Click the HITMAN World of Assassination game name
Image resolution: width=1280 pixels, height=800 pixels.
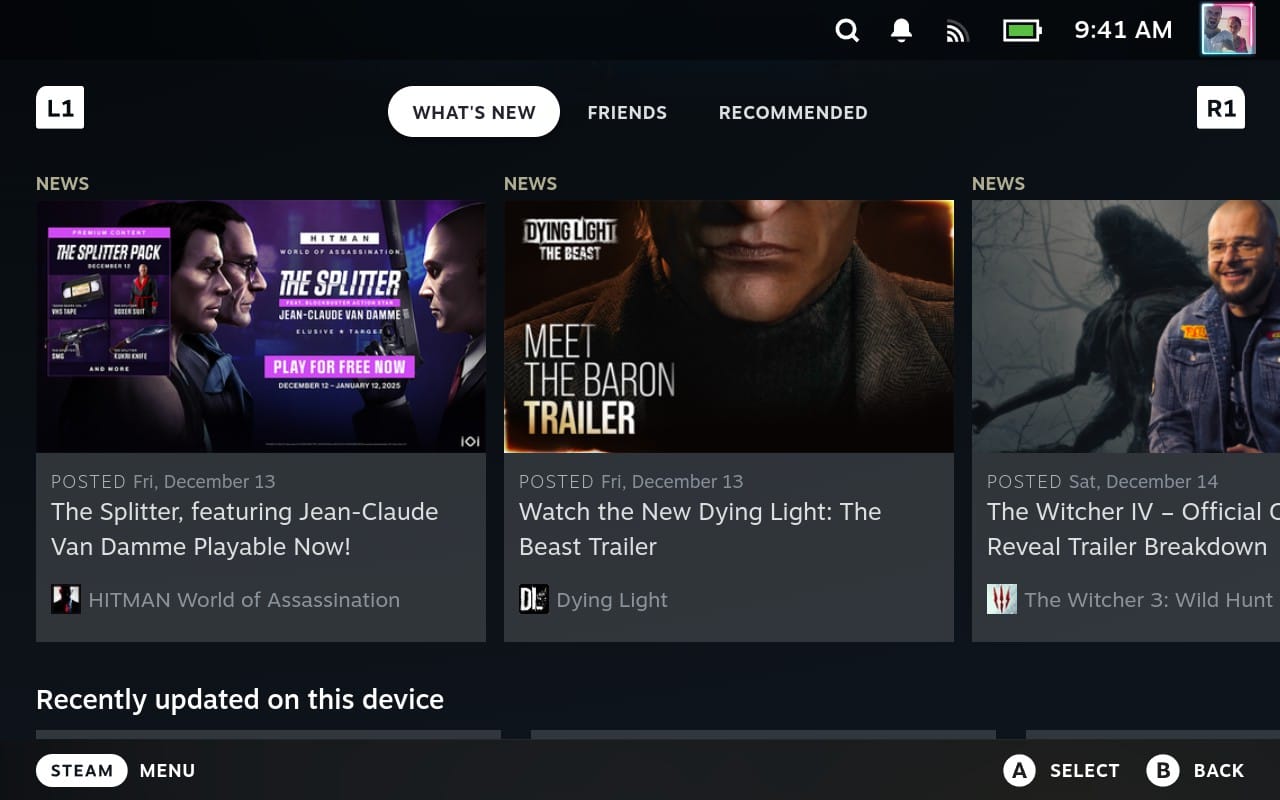point(244,600)
